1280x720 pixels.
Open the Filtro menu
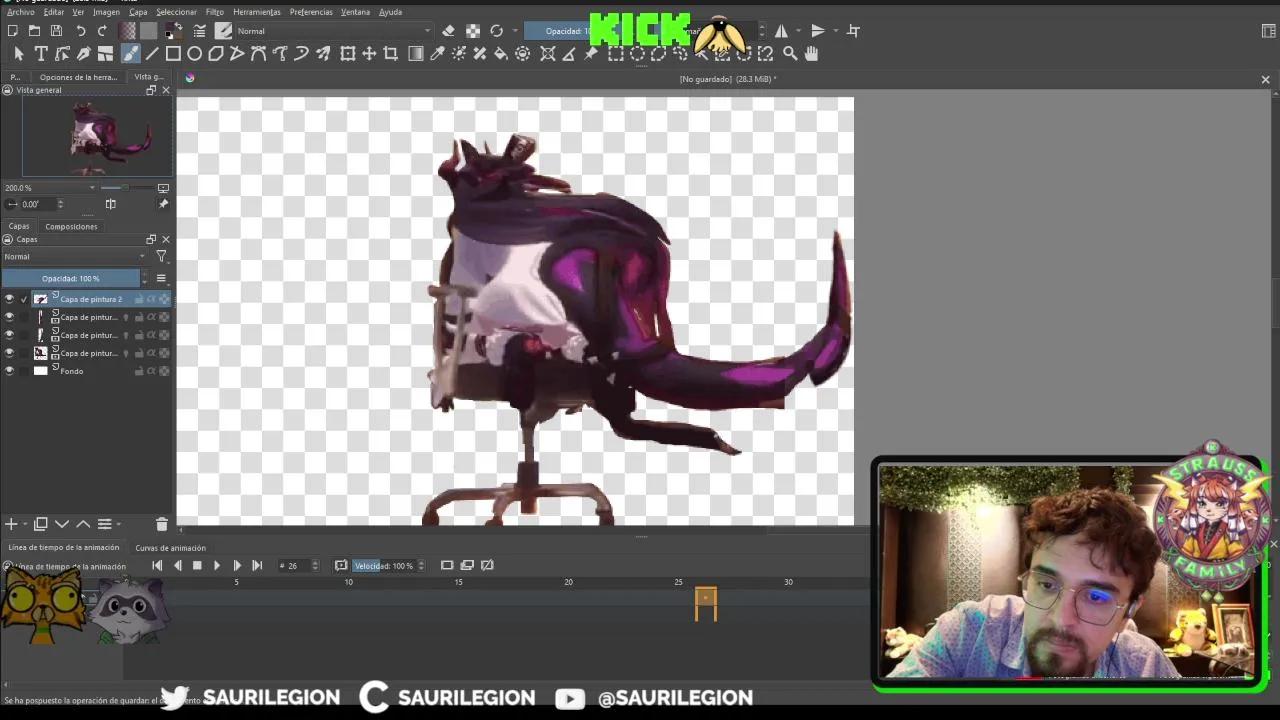pyautogui.click(x=215, y=12)
